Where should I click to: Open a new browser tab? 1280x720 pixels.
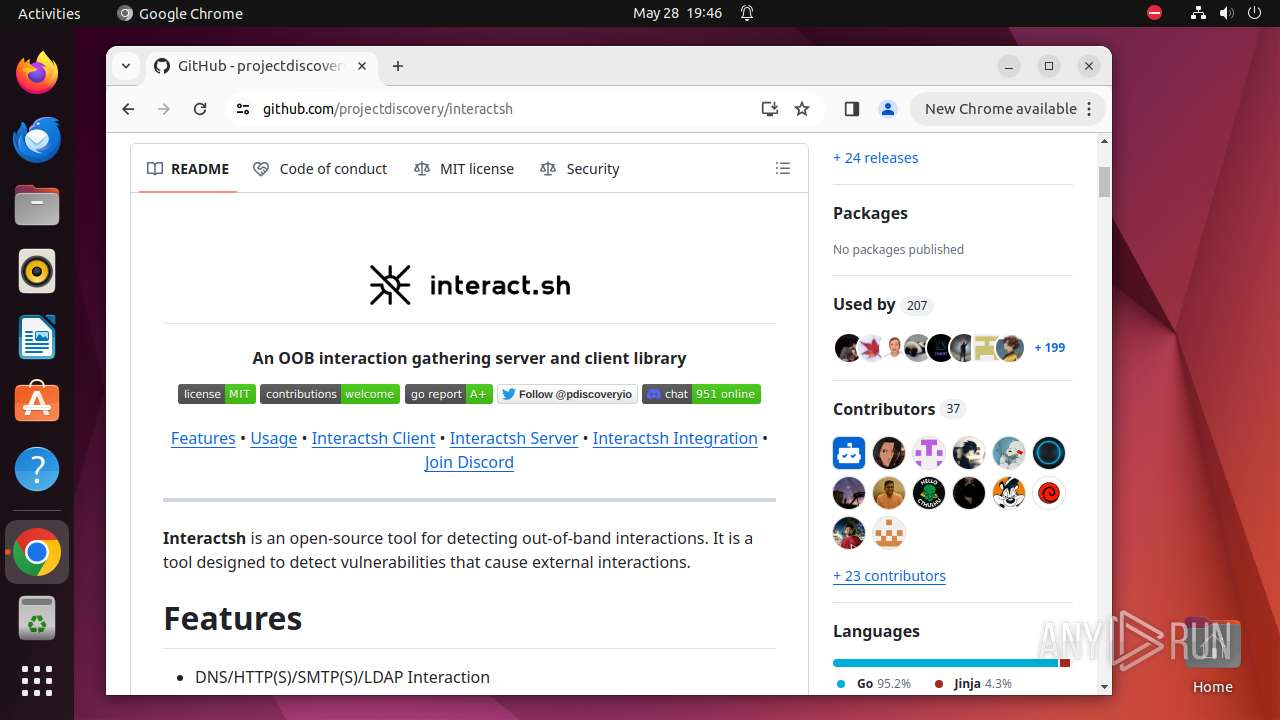398,66
